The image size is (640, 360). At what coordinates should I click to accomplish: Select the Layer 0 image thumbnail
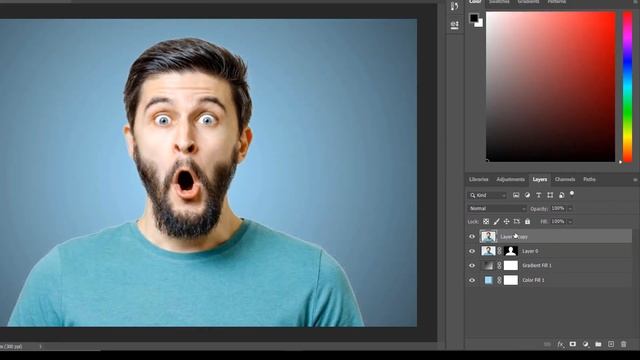488,251
